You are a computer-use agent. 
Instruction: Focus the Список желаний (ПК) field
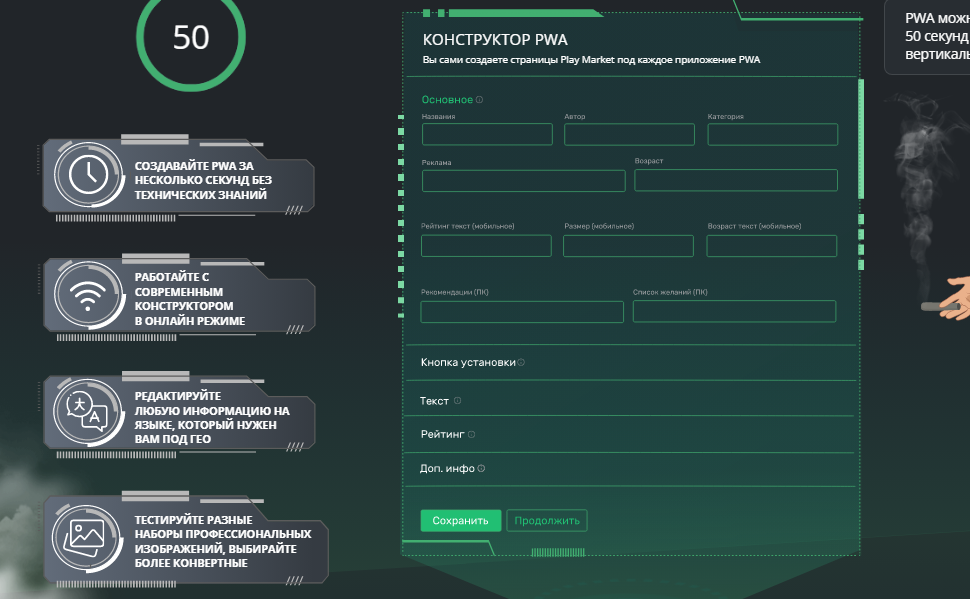734,311
